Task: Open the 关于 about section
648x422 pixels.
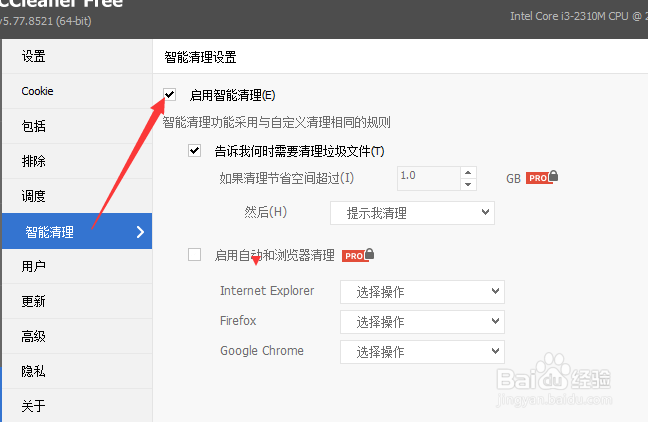Action: point(77,406)
